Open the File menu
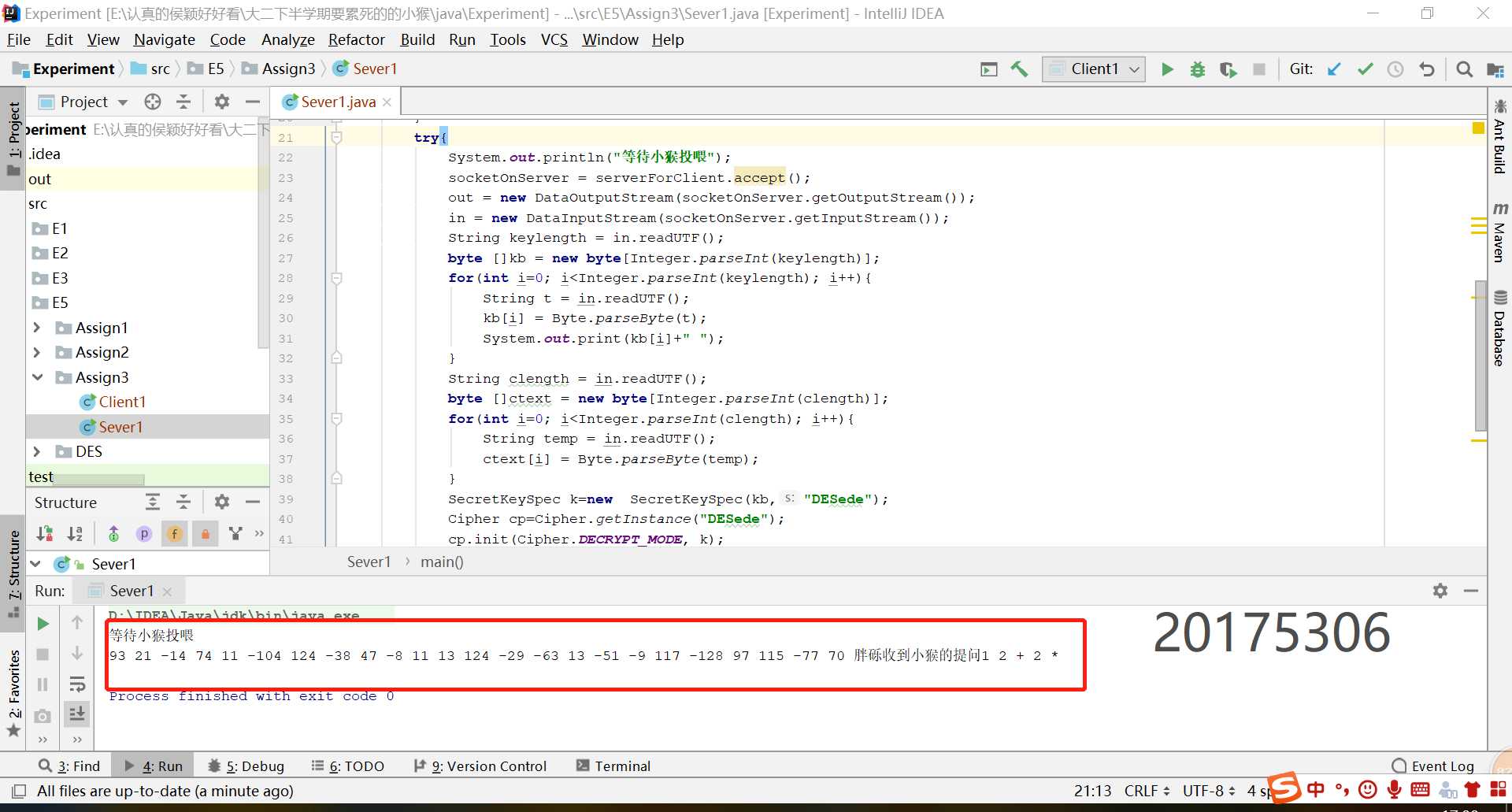1512x812 pixels. (19, 39)
